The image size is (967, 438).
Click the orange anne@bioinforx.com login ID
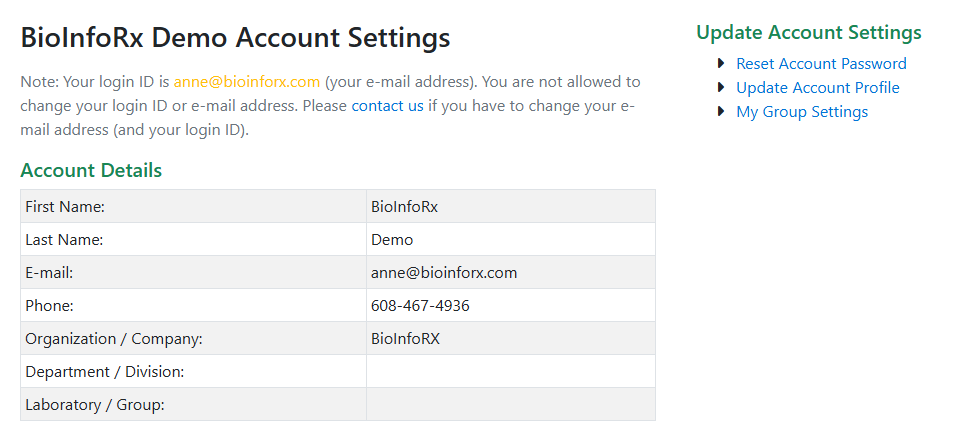[x=247, y=81]
